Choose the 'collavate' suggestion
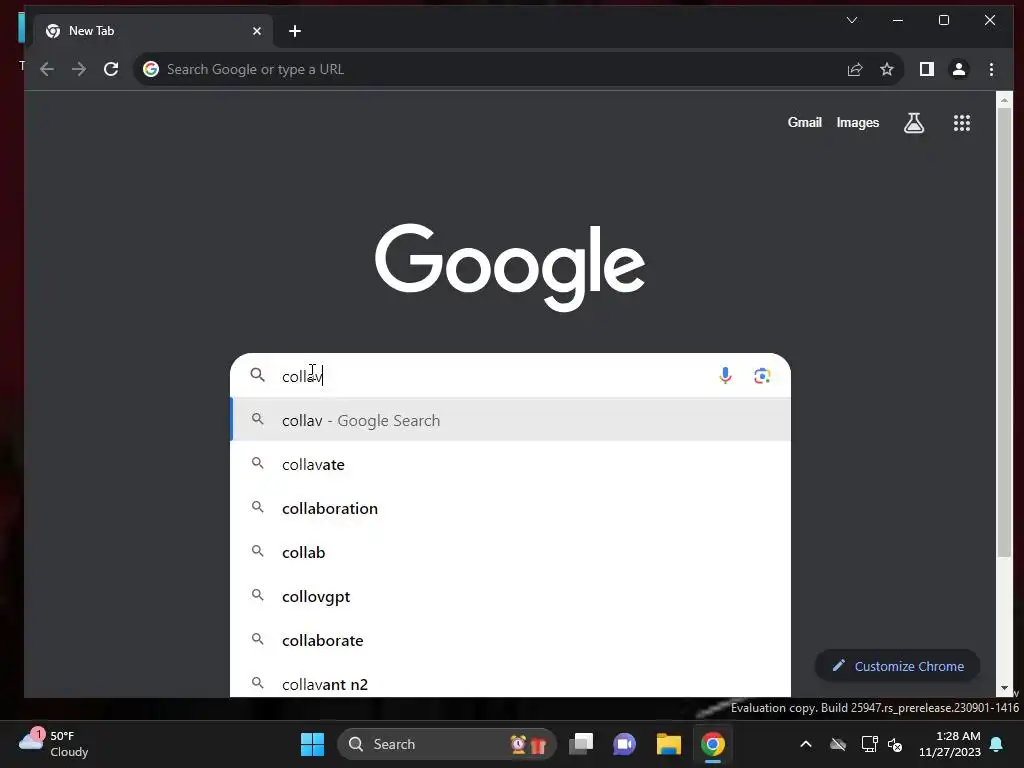This screenshot has width=1024, height=768. coord(510,464)
